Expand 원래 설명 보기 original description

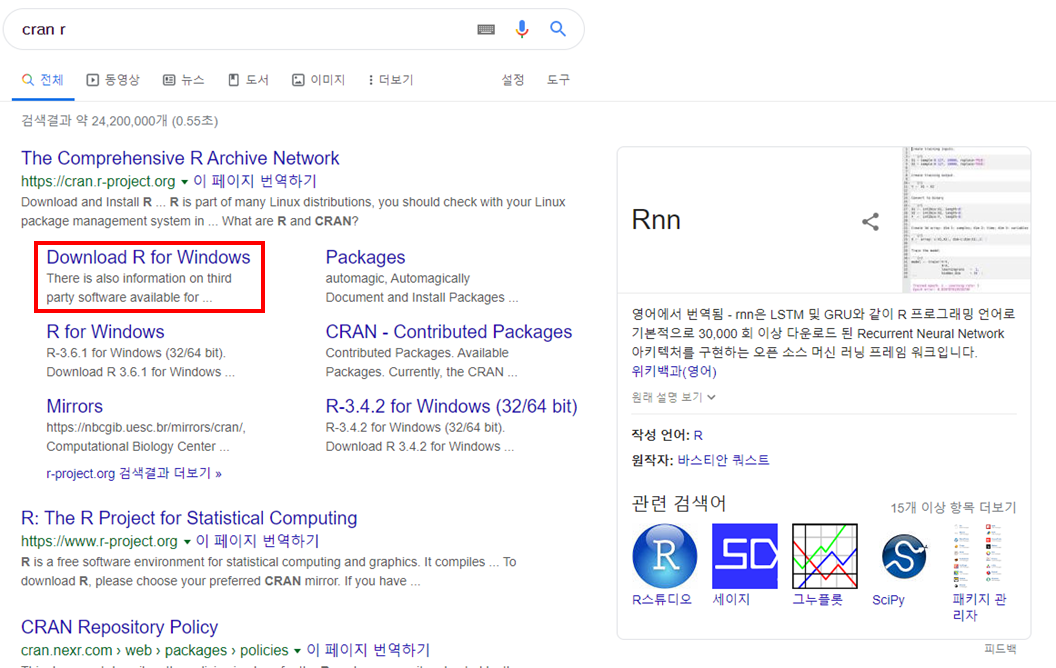[x=673, y=397]
